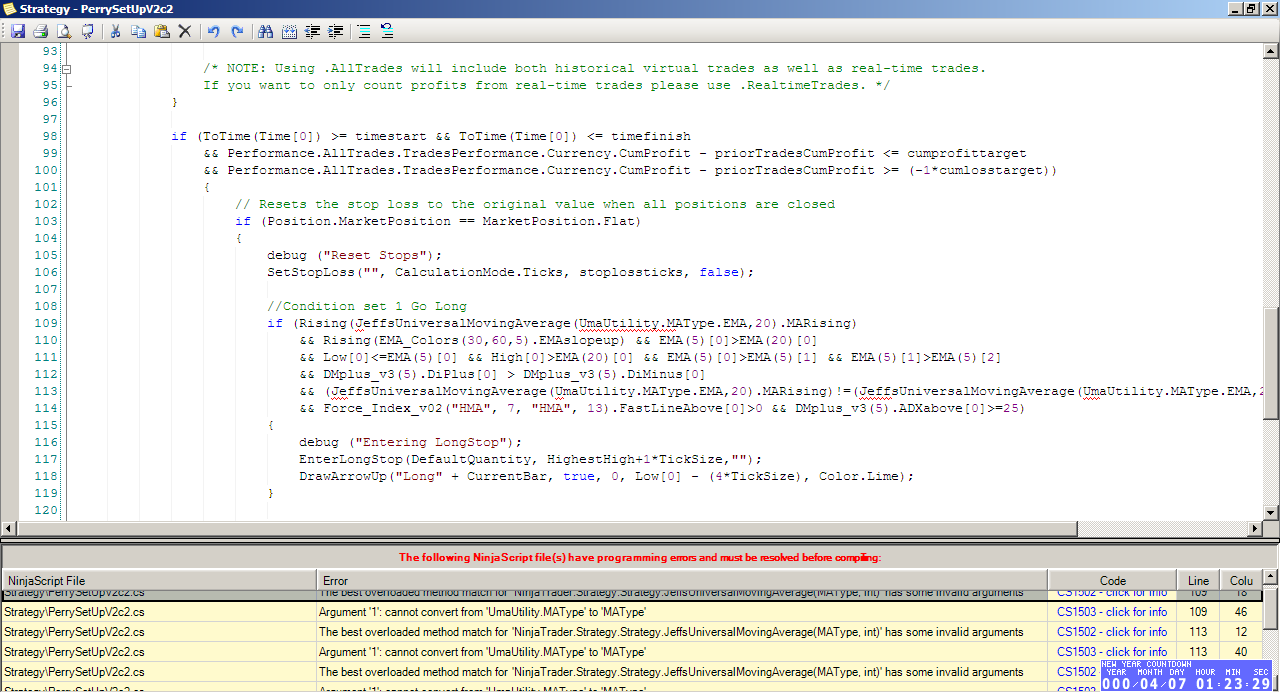
Task: Open CS1503 info link for line 109
Action: tap(1112, 612)
